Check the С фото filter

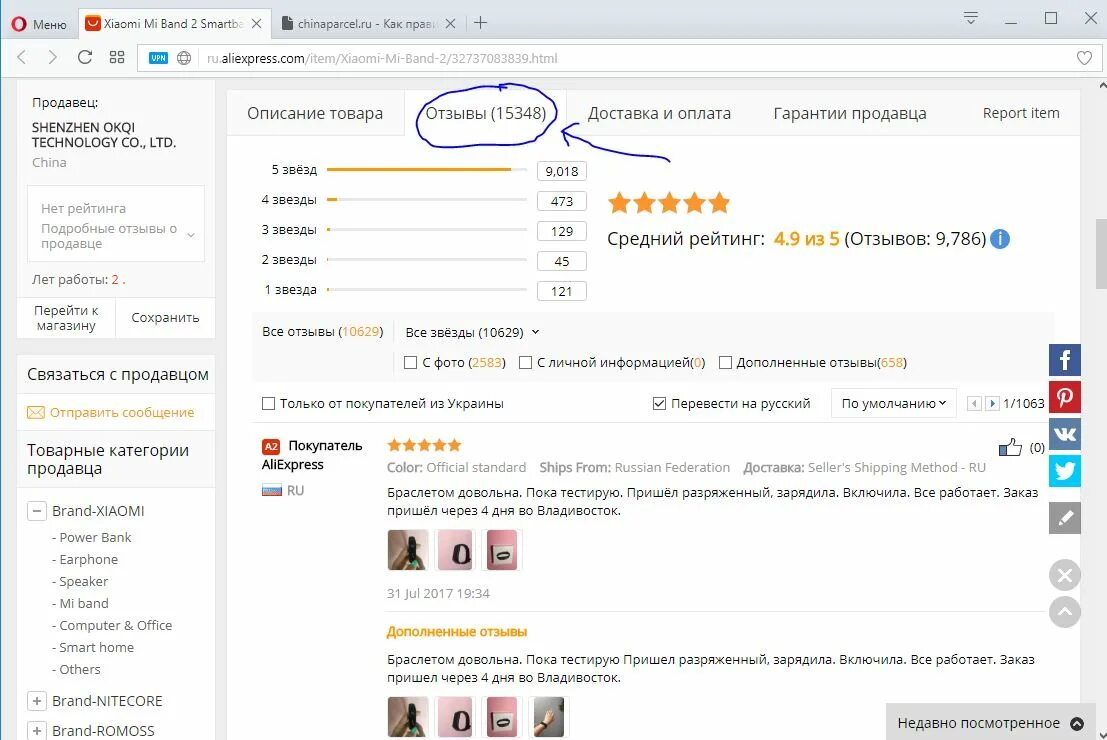click(410, 362)
